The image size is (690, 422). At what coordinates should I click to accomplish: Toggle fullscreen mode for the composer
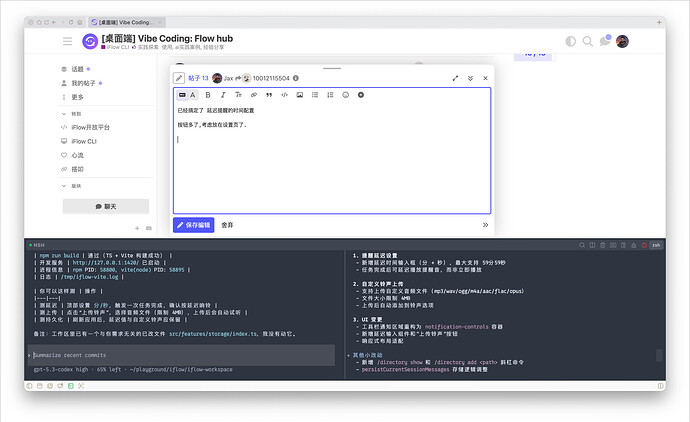click(x=455, y=77)
